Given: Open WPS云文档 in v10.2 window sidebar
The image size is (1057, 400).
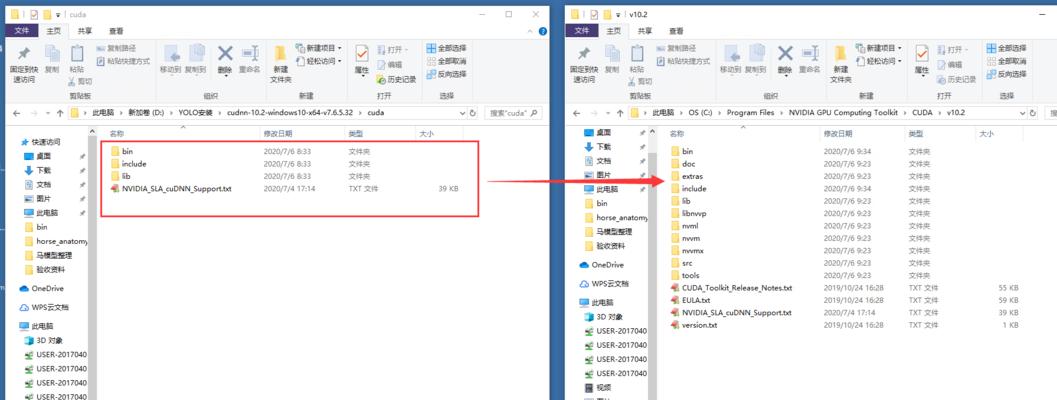Looking at the screenshot, I should [610, 284].
